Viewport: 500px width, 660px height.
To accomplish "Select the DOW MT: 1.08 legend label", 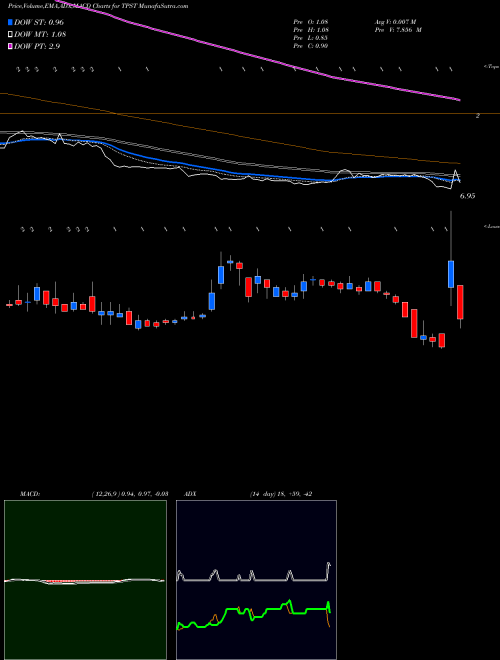I will point(40,34).
